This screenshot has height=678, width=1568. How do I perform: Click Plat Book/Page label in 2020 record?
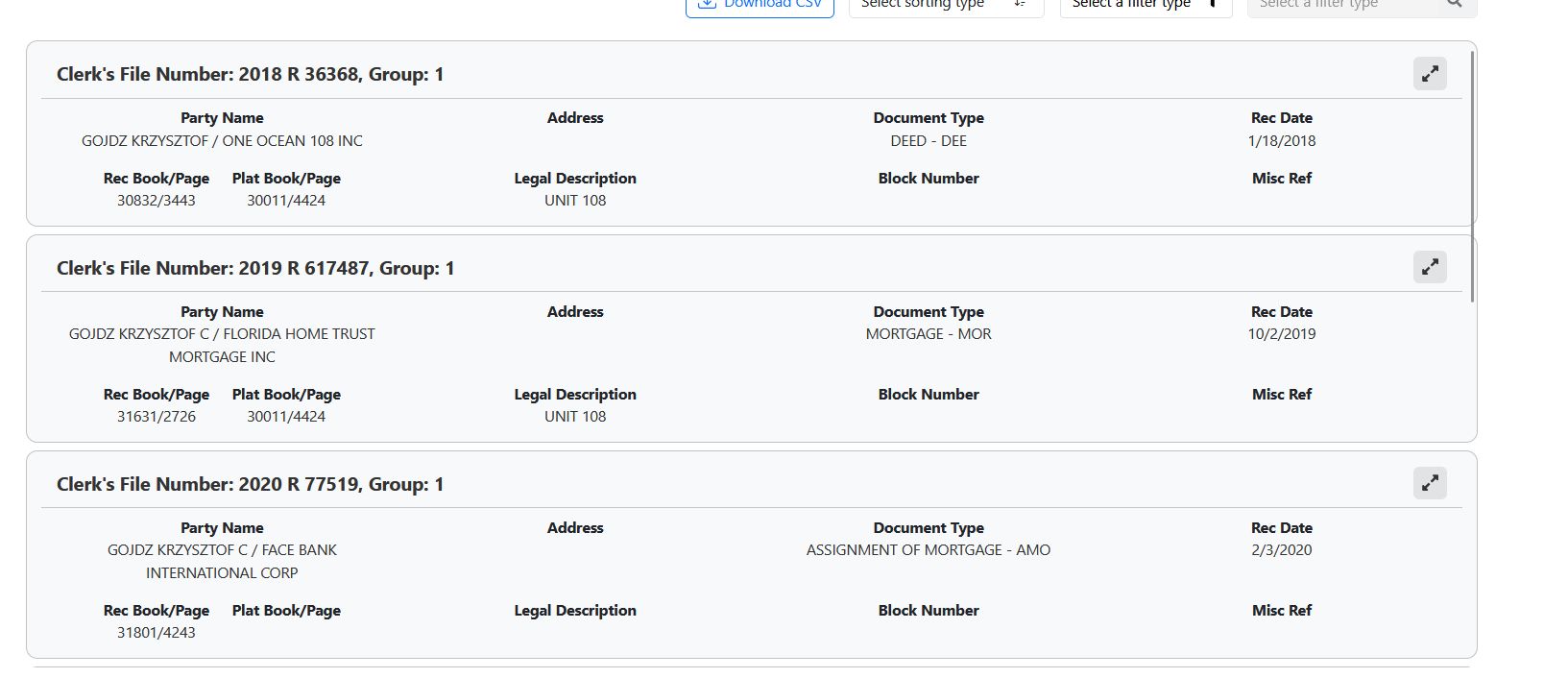286,611
